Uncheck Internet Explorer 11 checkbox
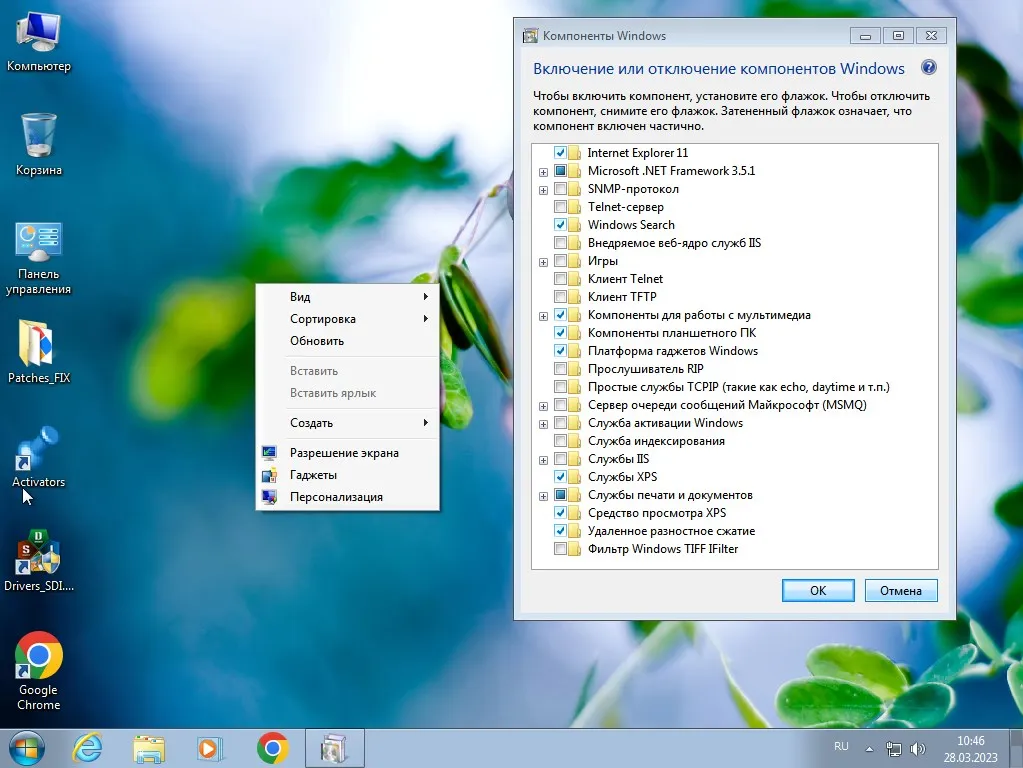 click(x=560, y=153)
